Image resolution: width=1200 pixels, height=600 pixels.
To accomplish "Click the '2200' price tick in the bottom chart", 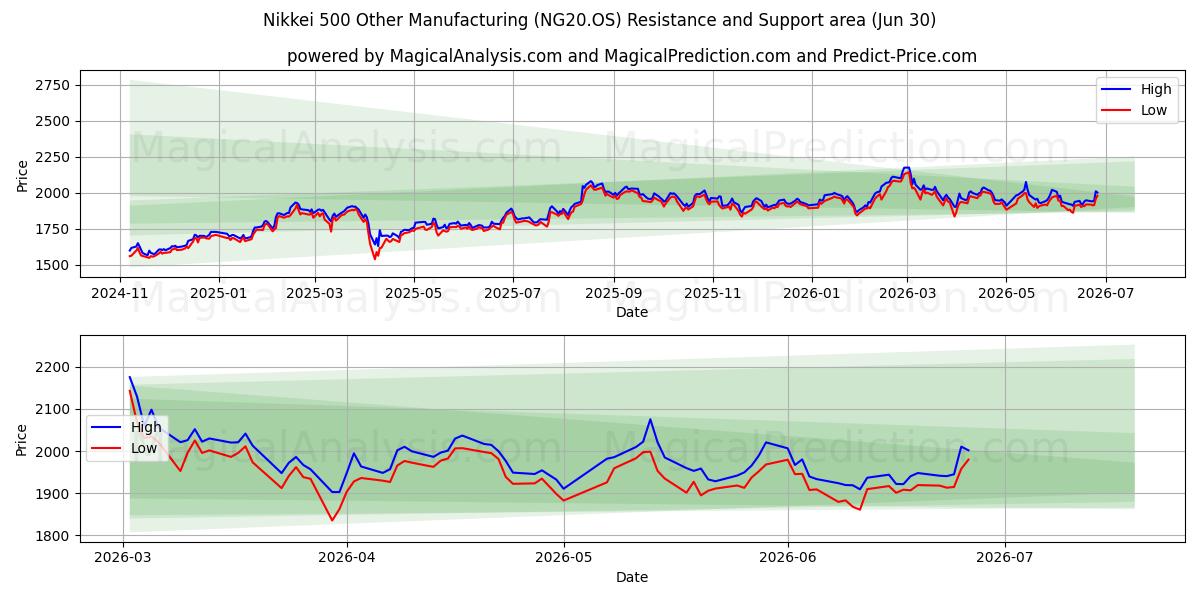I will pyautogui.click(x=54, y=368).
